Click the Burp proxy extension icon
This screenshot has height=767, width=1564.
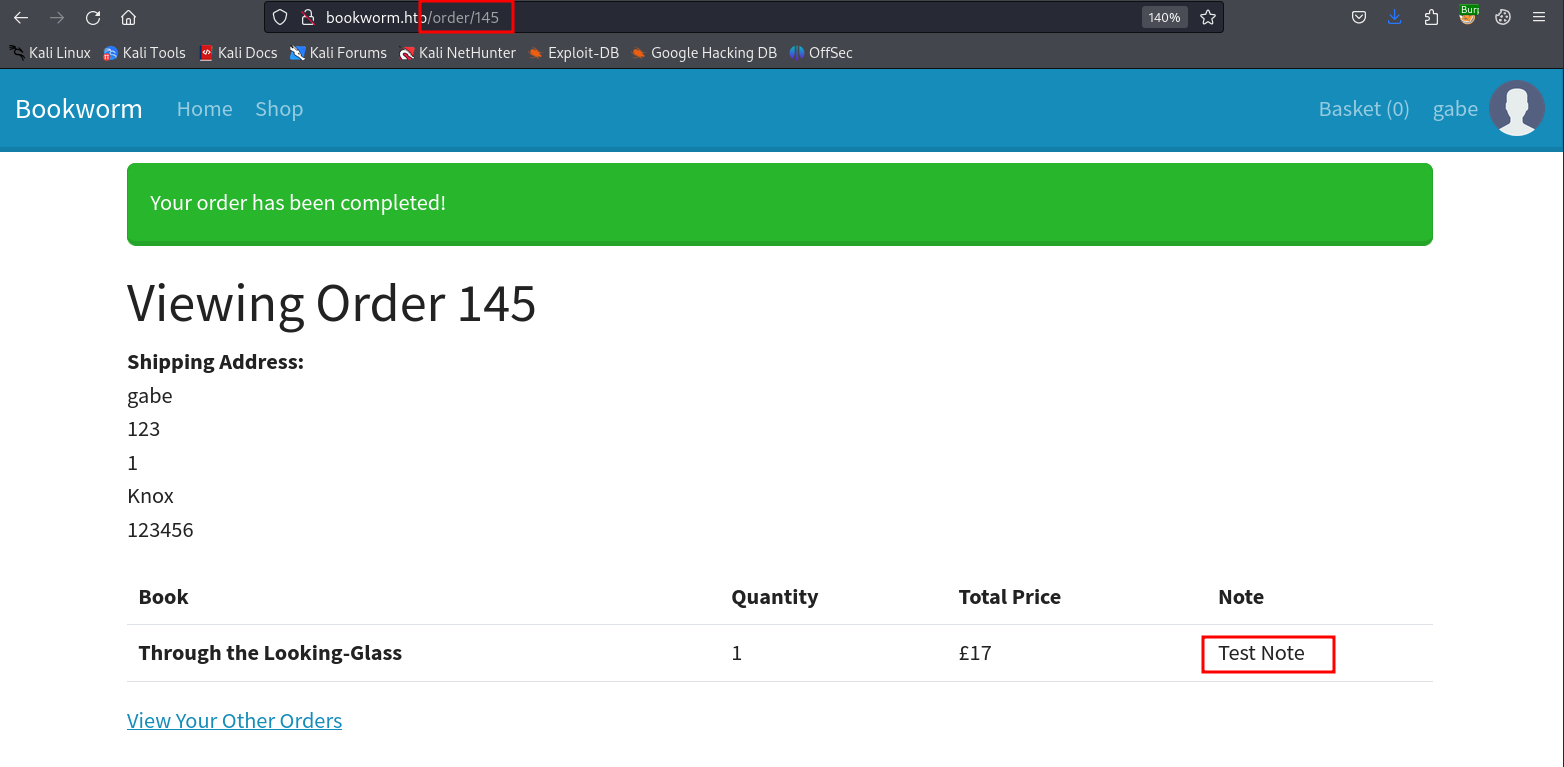pos(1468,15)
